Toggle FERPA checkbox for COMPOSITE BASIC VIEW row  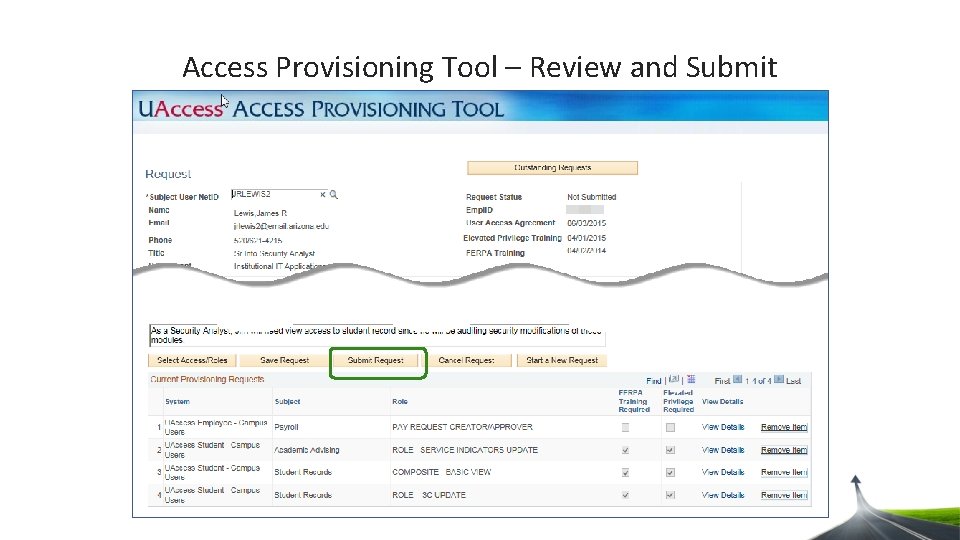[625, 473]
